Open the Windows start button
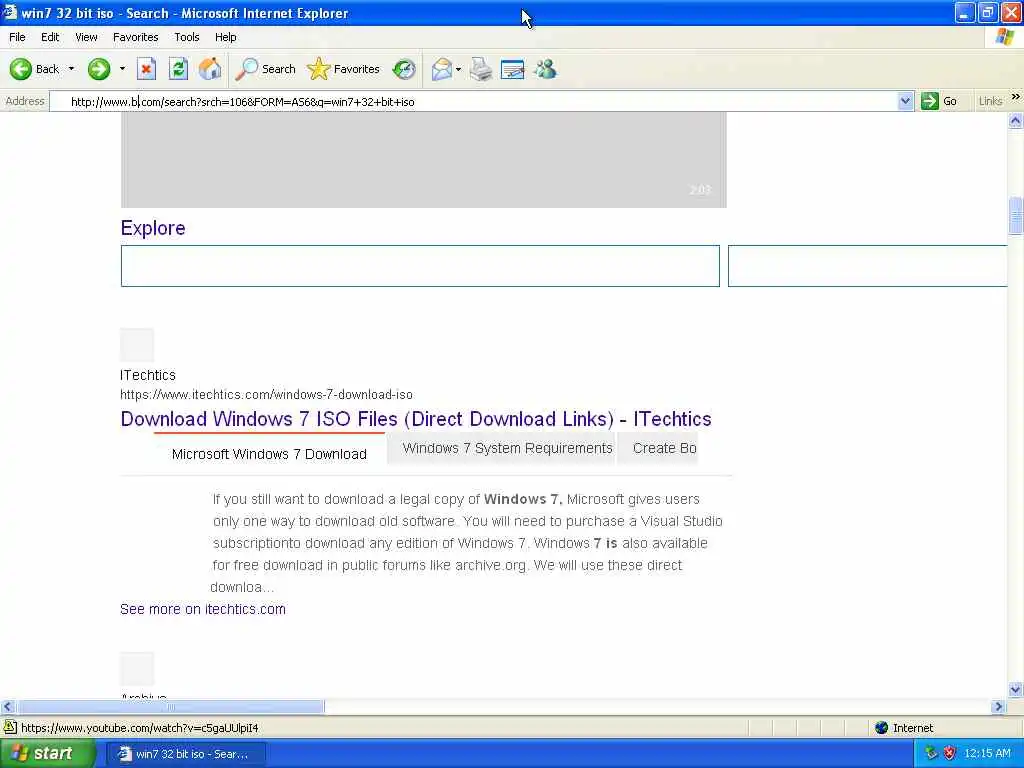This screenshot has width=1024, height=768. pyautogui.click(x=47, y=754)
